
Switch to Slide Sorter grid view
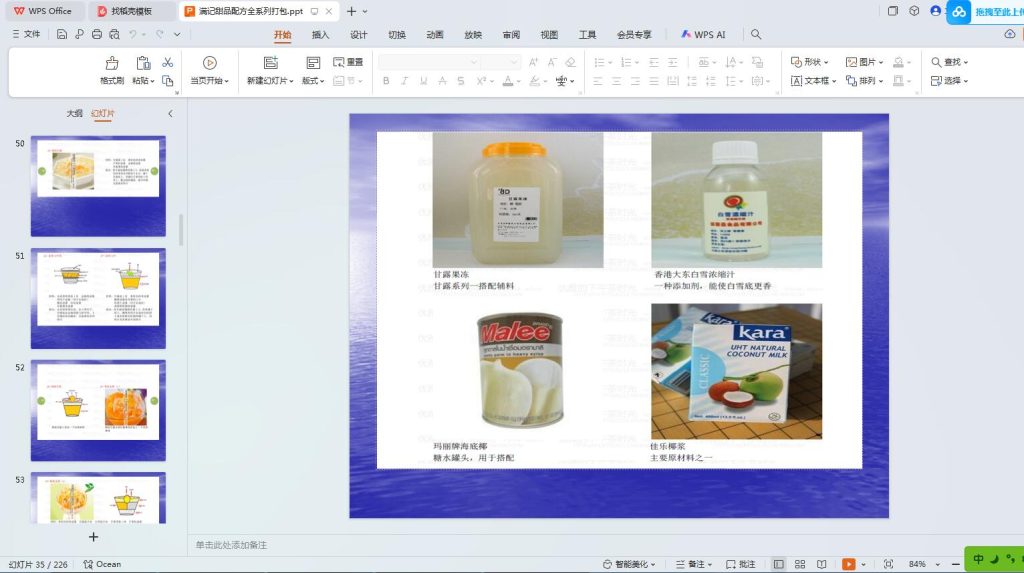click(800, 564)
